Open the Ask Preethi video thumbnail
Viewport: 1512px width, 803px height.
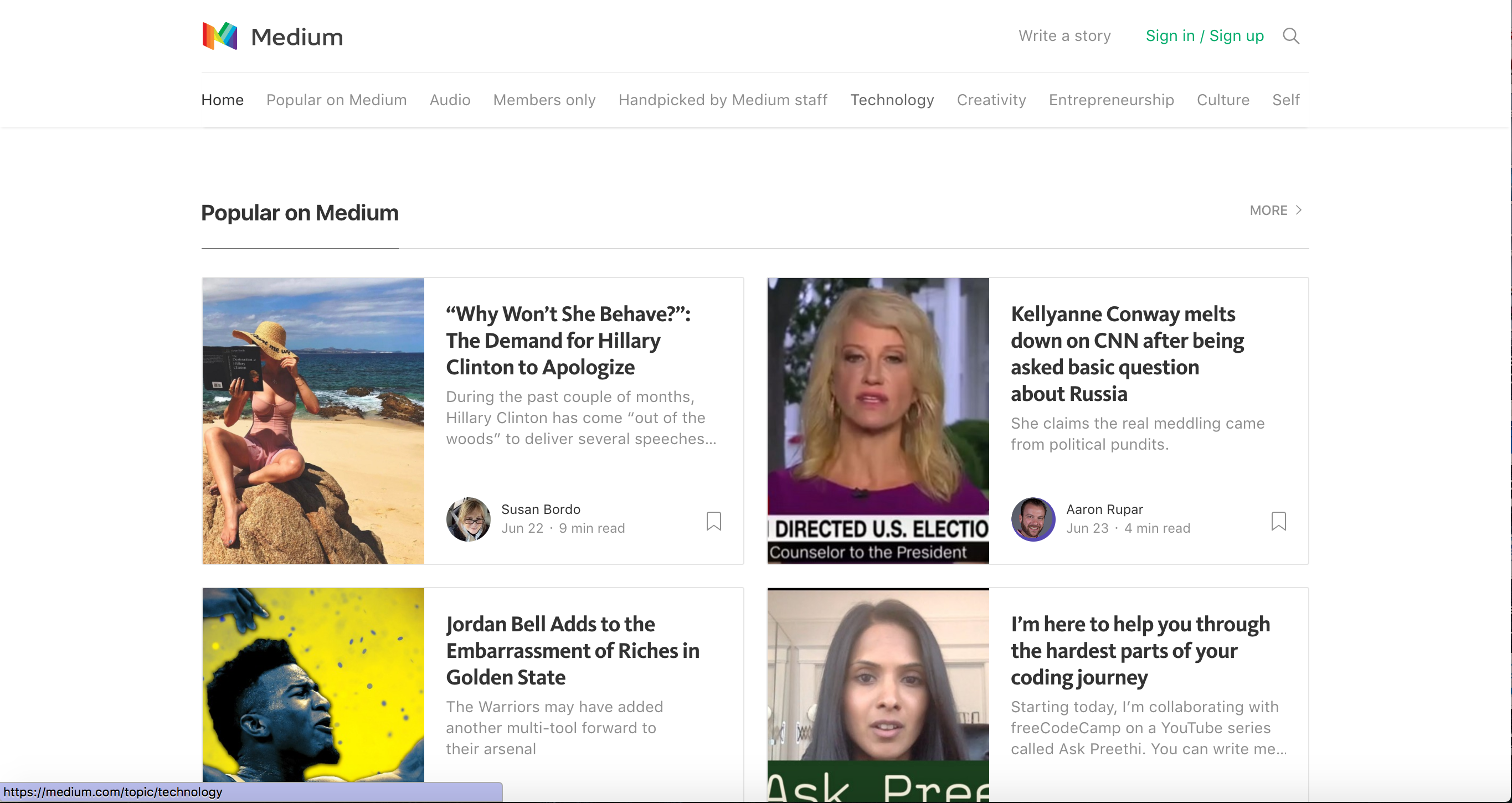(878, 695)
